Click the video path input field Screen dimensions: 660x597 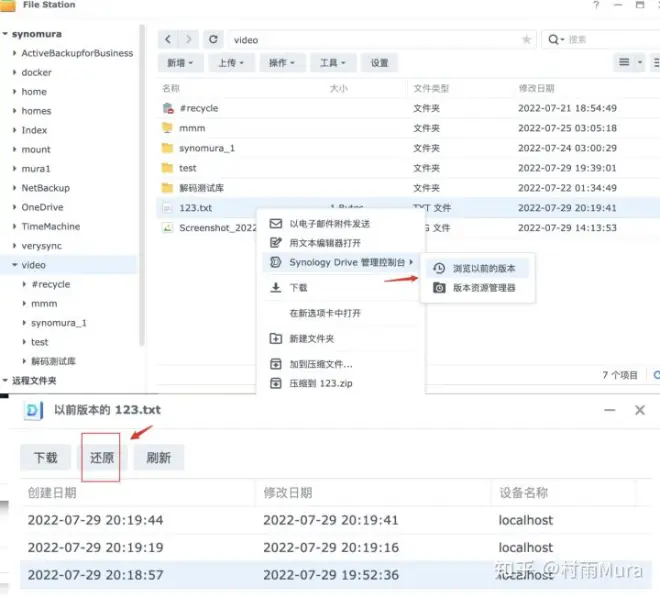(382, 40)
